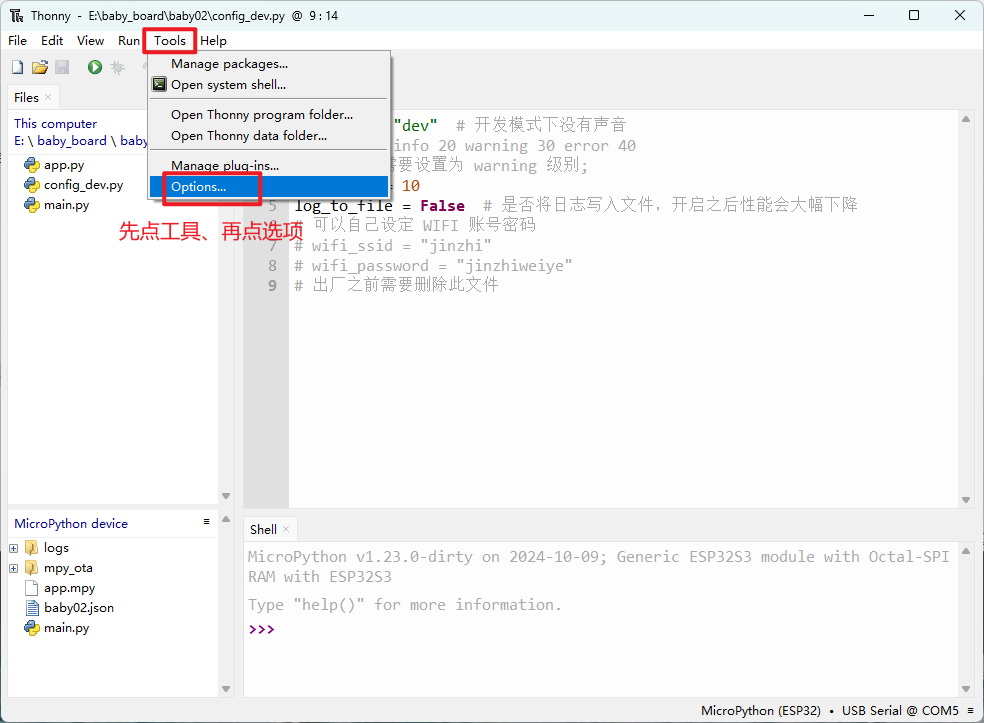984x723 pixels.
Task: Select main.py on MicroPython device
Action: (67, 628)
